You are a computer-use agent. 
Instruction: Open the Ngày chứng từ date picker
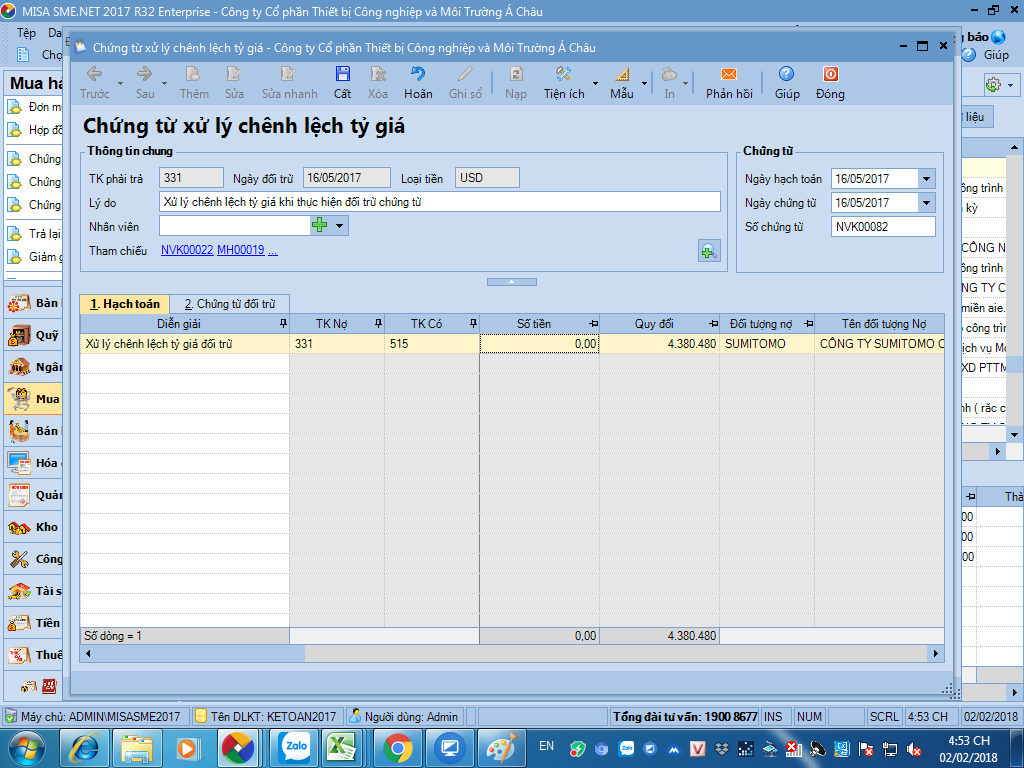tap(926, 203)
